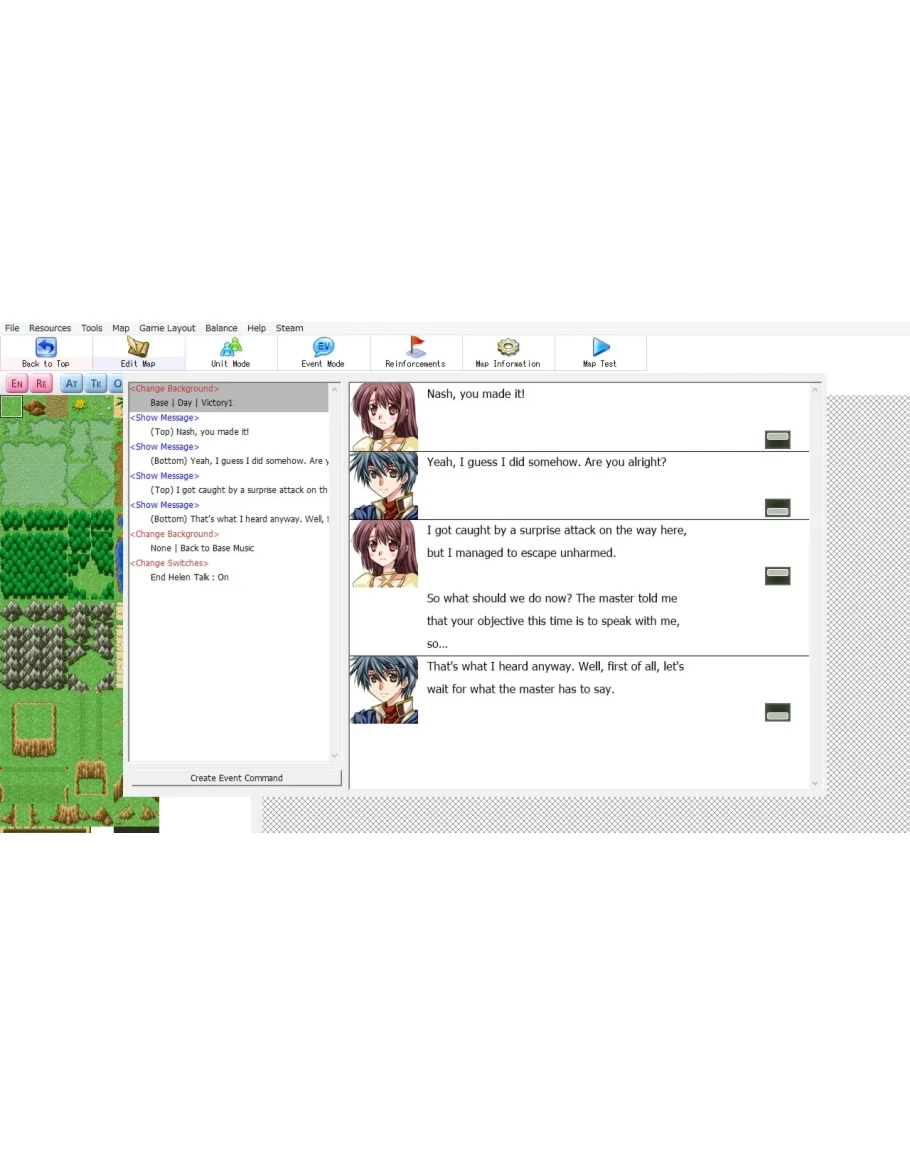Open the Reinforcements flag tool
910x1155 pixels.
[416, 348]
